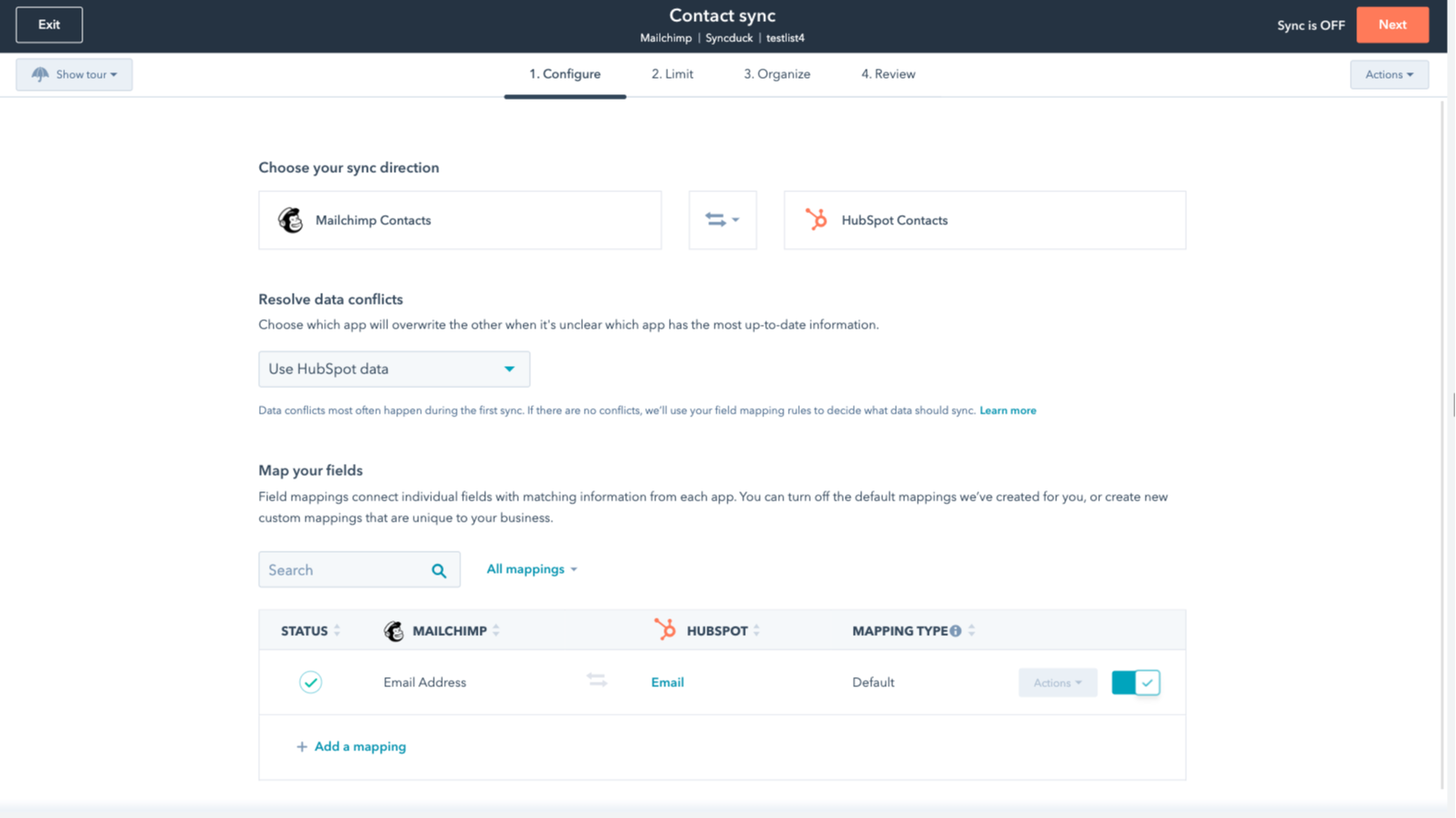Viewport: 1456px width, 818px height.
Task: Go to the 4. Review step
Action: pos(888,75)
